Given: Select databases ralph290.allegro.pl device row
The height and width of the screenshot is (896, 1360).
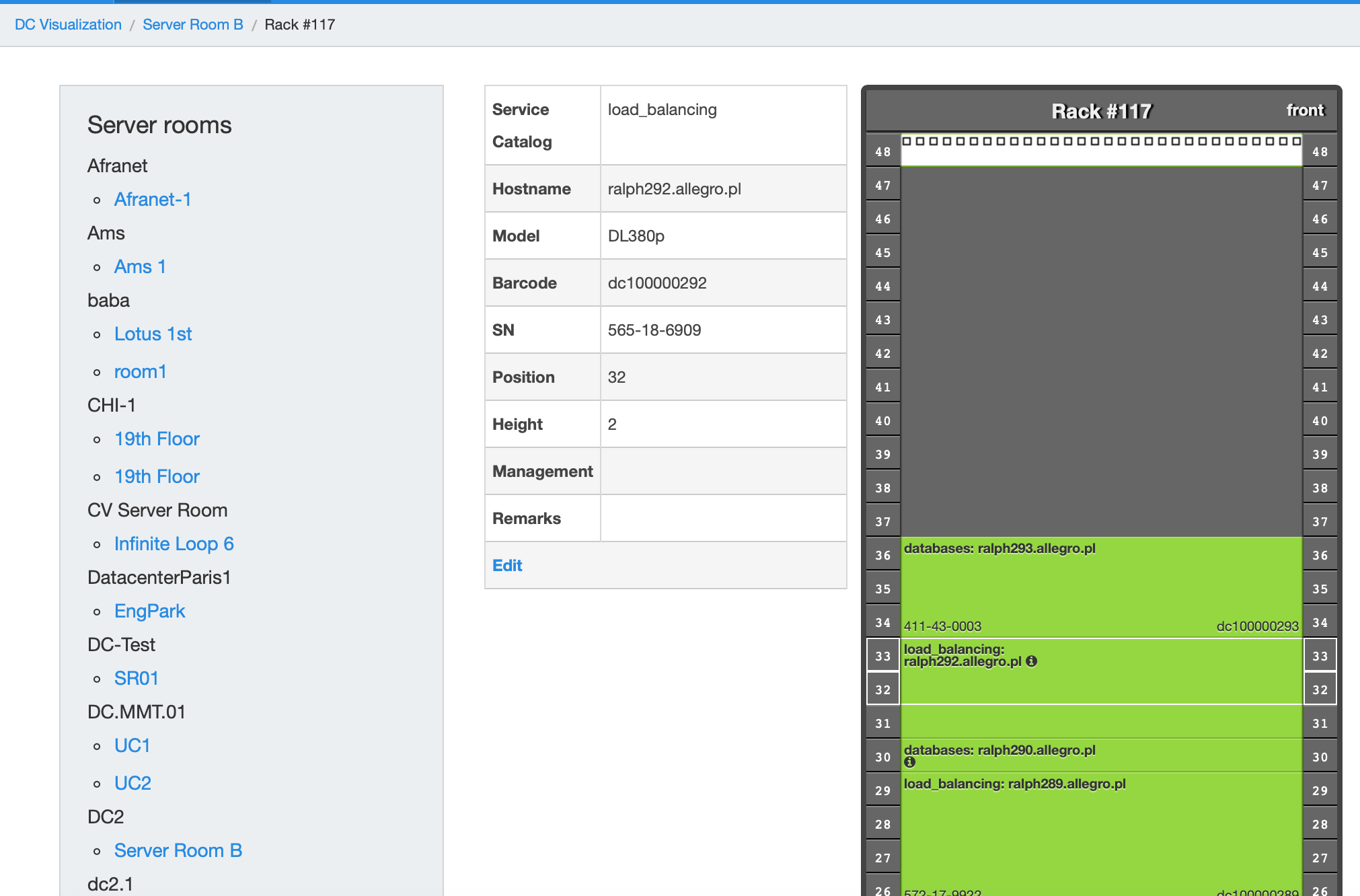Looking at the screenshot, I should pos(1143,755).
